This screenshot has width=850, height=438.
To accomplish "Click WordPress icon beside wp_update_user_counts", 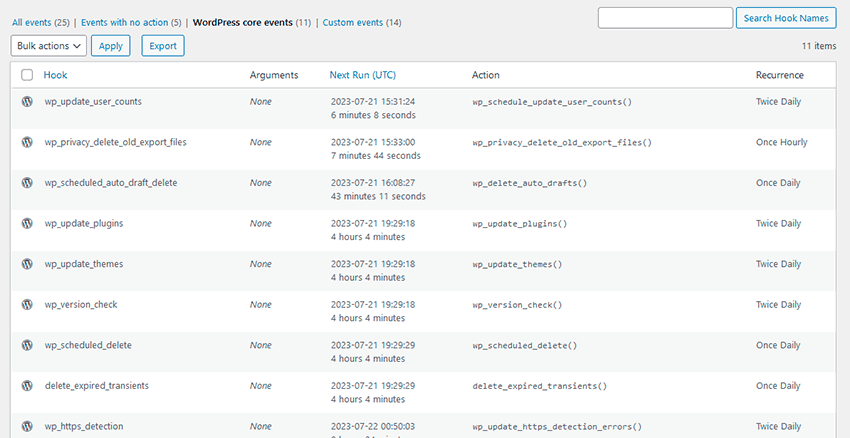I will pos(27,101).
